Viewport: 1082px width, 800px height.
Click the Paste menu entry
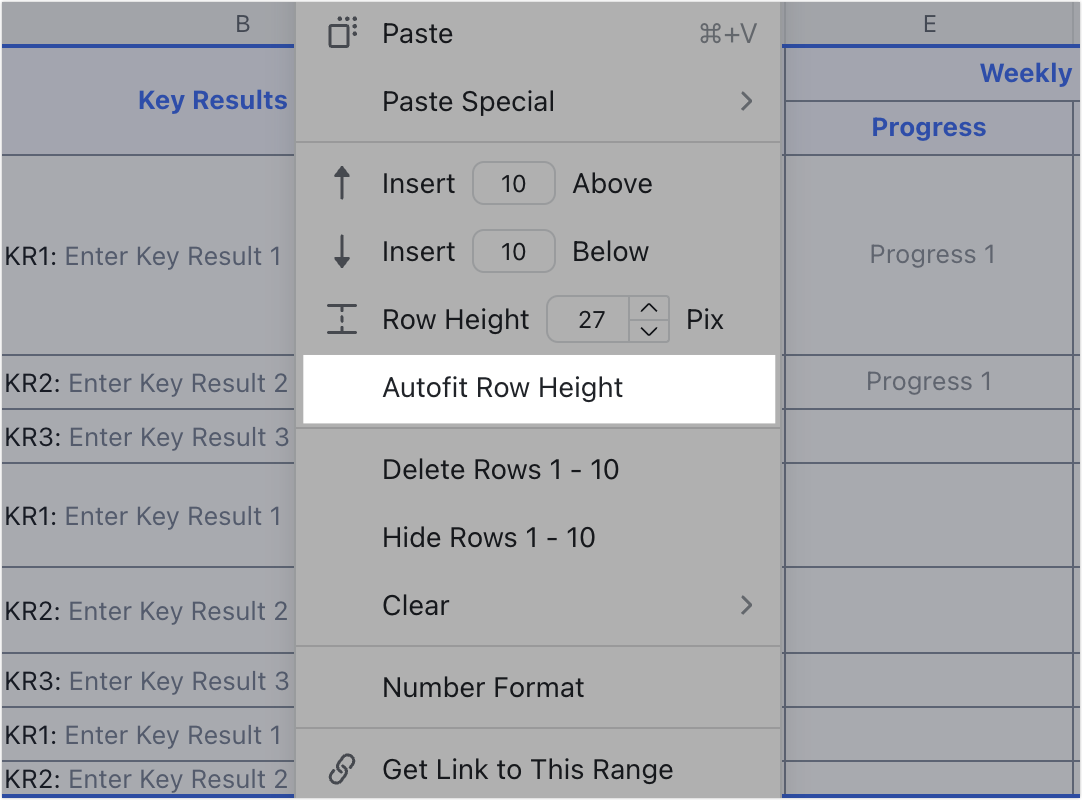(417, 33)
